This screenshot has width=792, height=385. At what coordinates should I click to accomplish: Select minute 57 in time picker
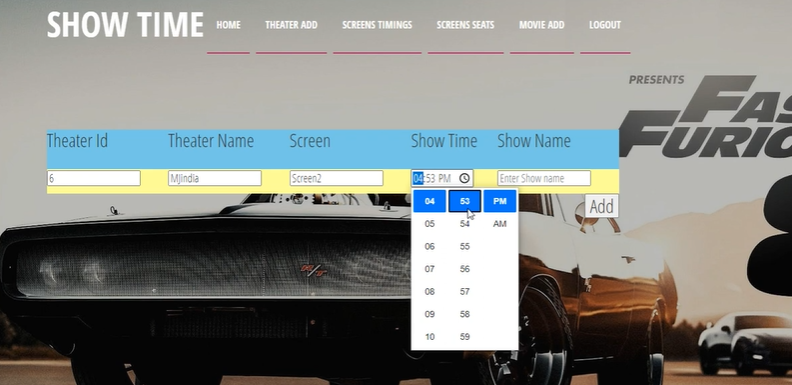[x=465, y=292]
